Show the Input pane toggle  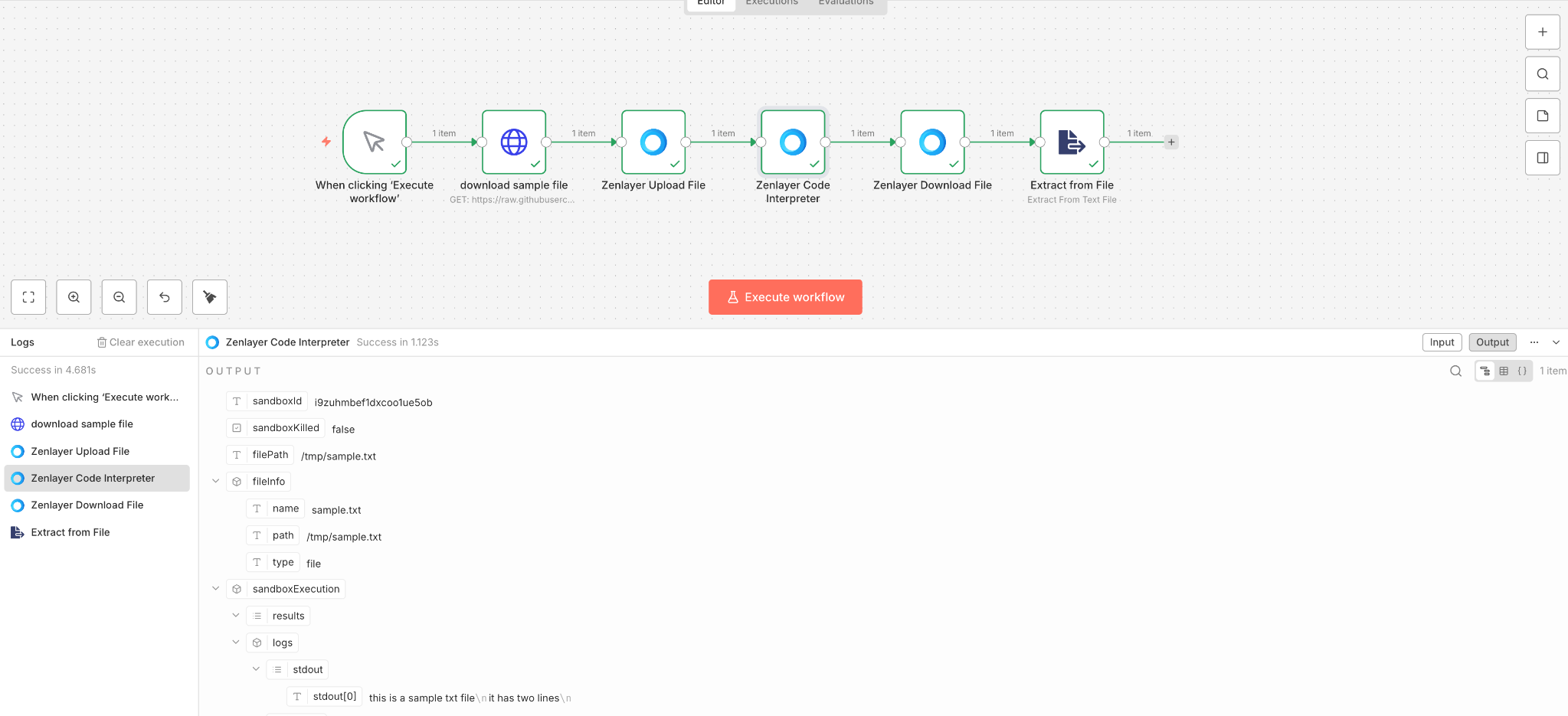(1442, 342)
